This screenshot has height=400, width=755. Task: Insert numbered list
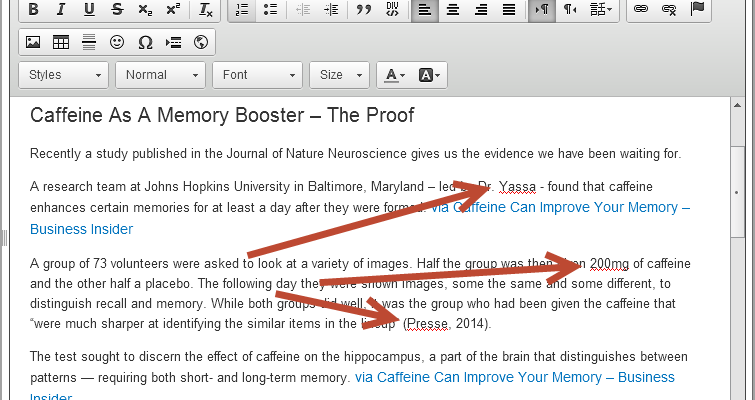coord(242,9)
